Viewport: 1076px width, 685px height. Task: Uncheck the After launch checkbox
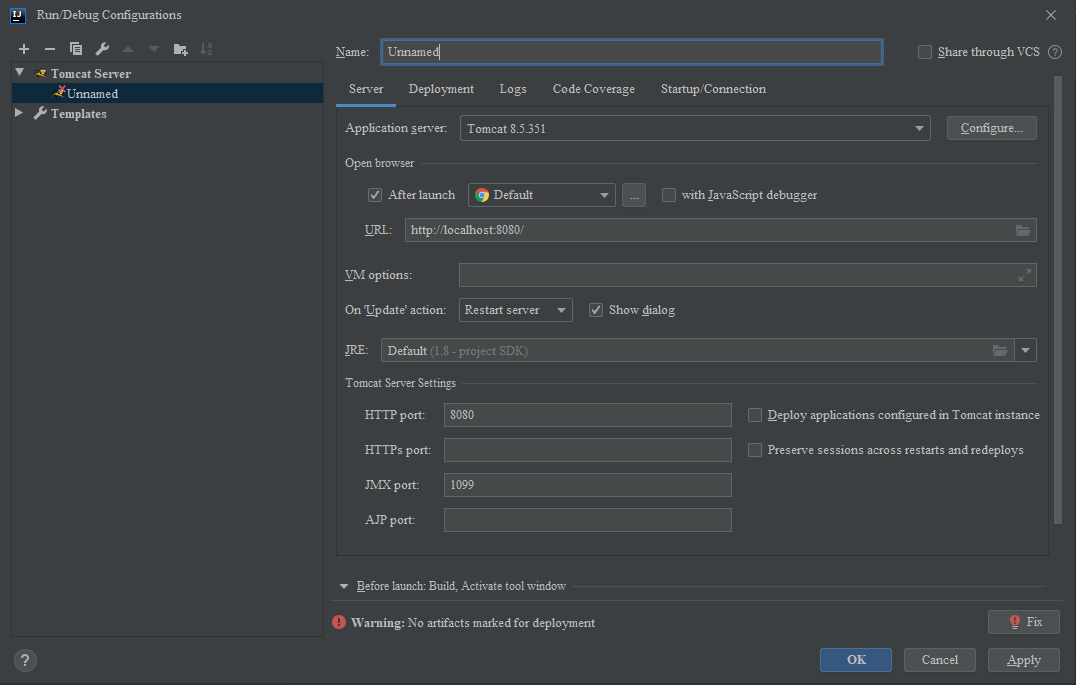coord(375,195)
